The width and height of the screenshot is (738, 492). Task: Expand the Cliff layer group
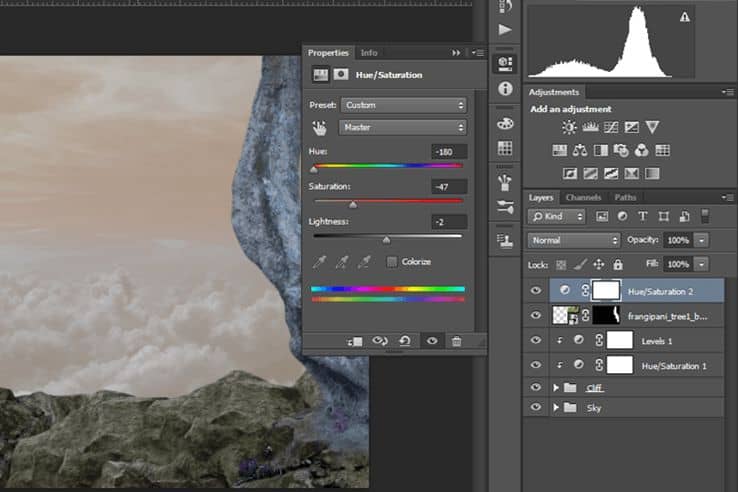tap(556, 387)
